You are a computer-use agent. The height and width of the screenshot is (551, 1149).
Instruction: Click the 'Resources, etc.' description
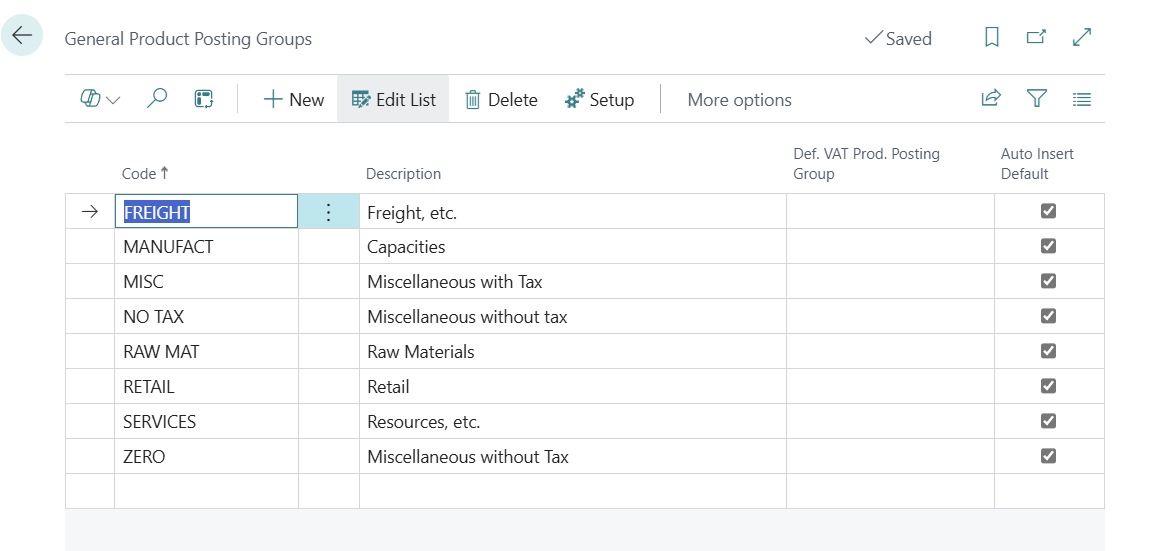pos(572,421)
